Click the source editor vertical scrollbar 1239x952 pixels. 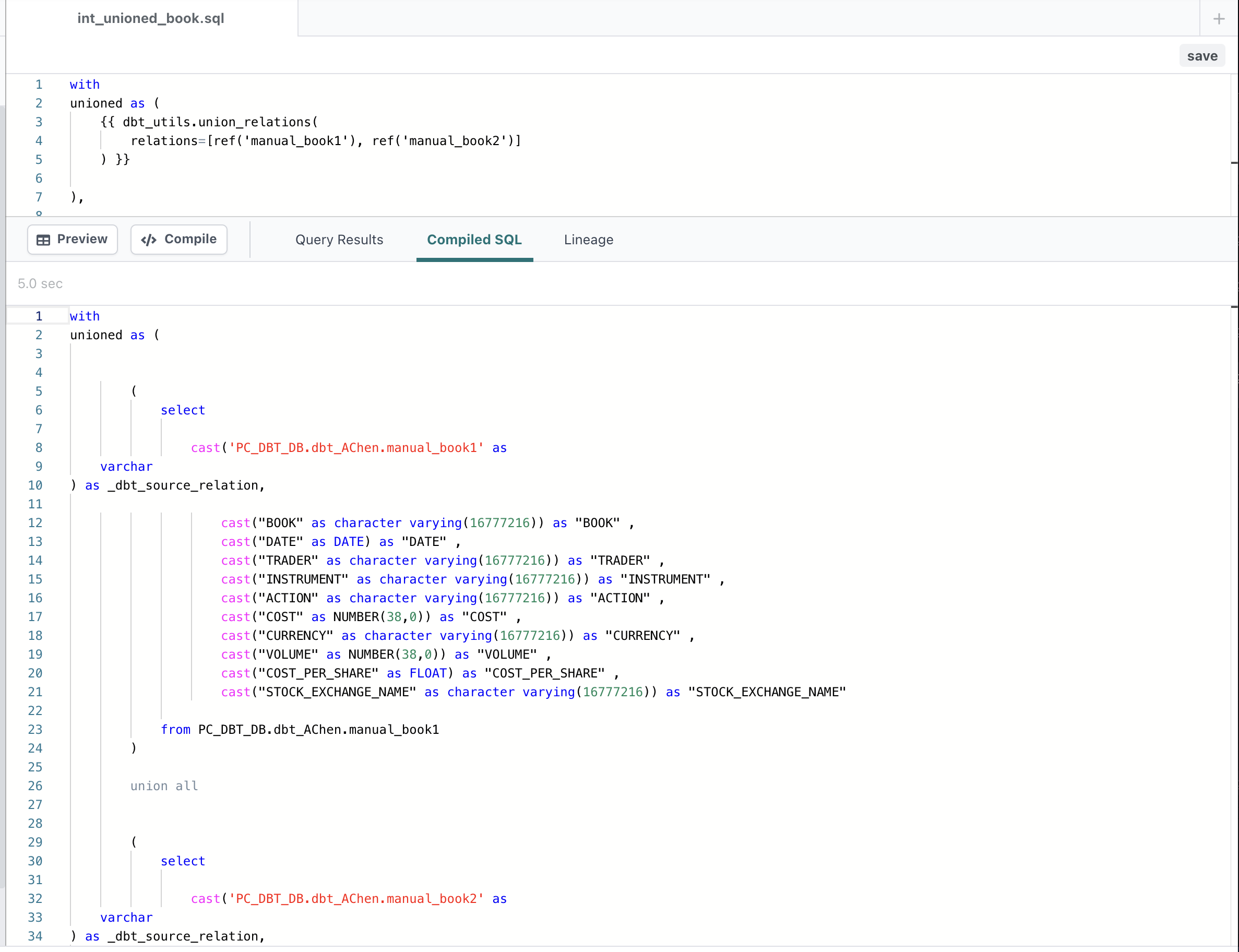click(1234, 145)
